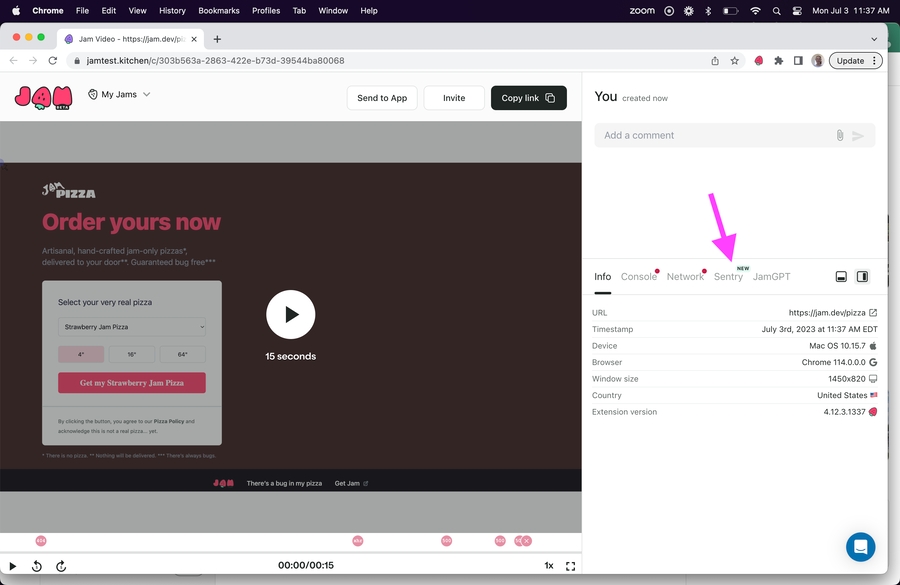The image size is (900, 585).
Task: Click the first error marker on the timeline
Action: [41, 541]
